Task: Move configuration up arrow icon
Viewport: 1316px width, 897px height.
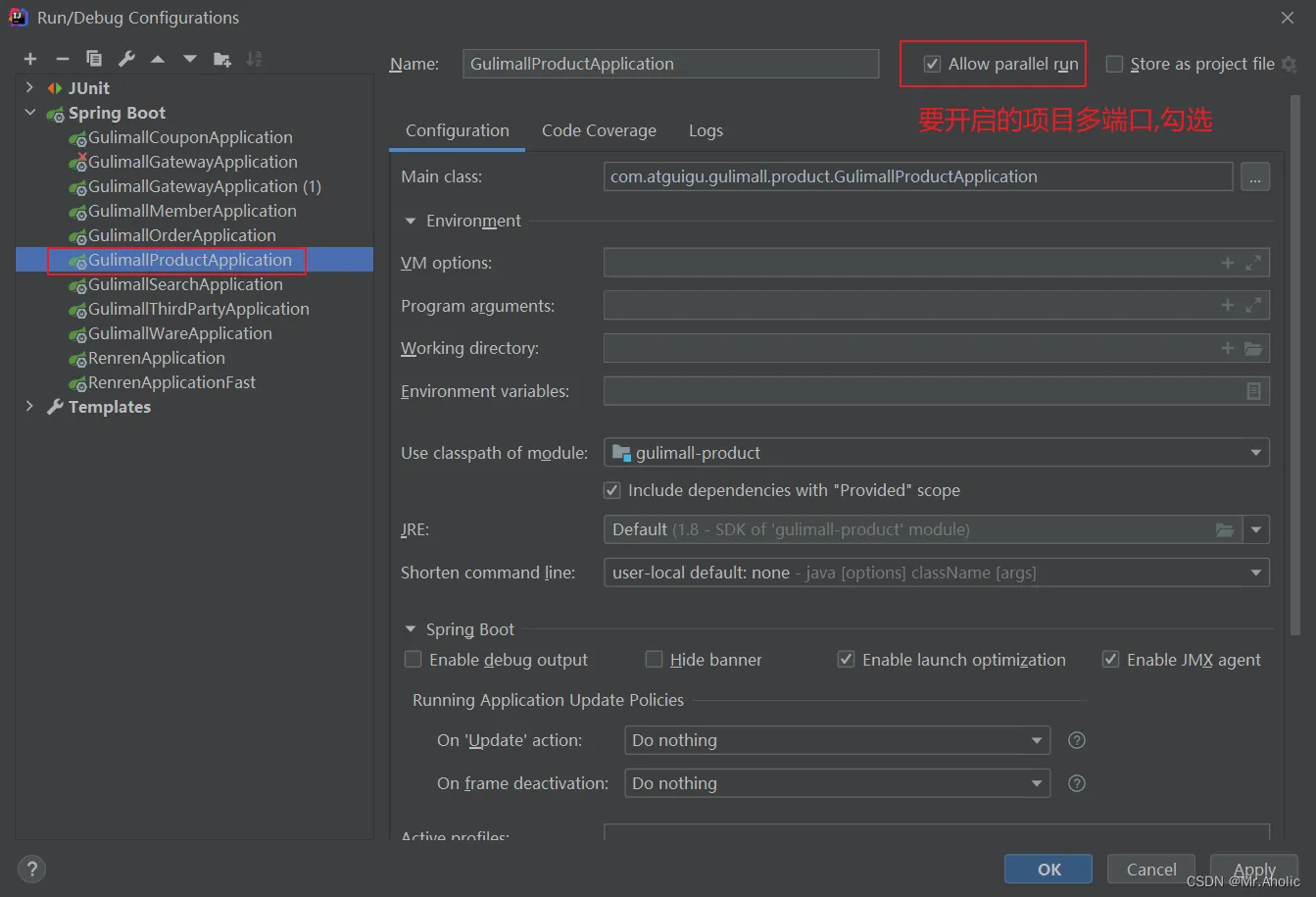Action: coord(158,59)
